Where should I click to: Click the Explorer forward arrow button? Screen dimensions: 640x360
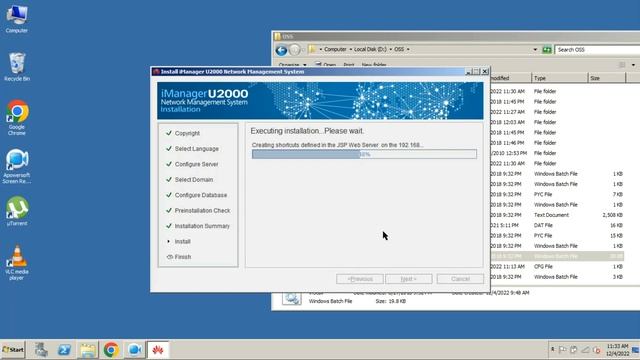tap(294, 50)
